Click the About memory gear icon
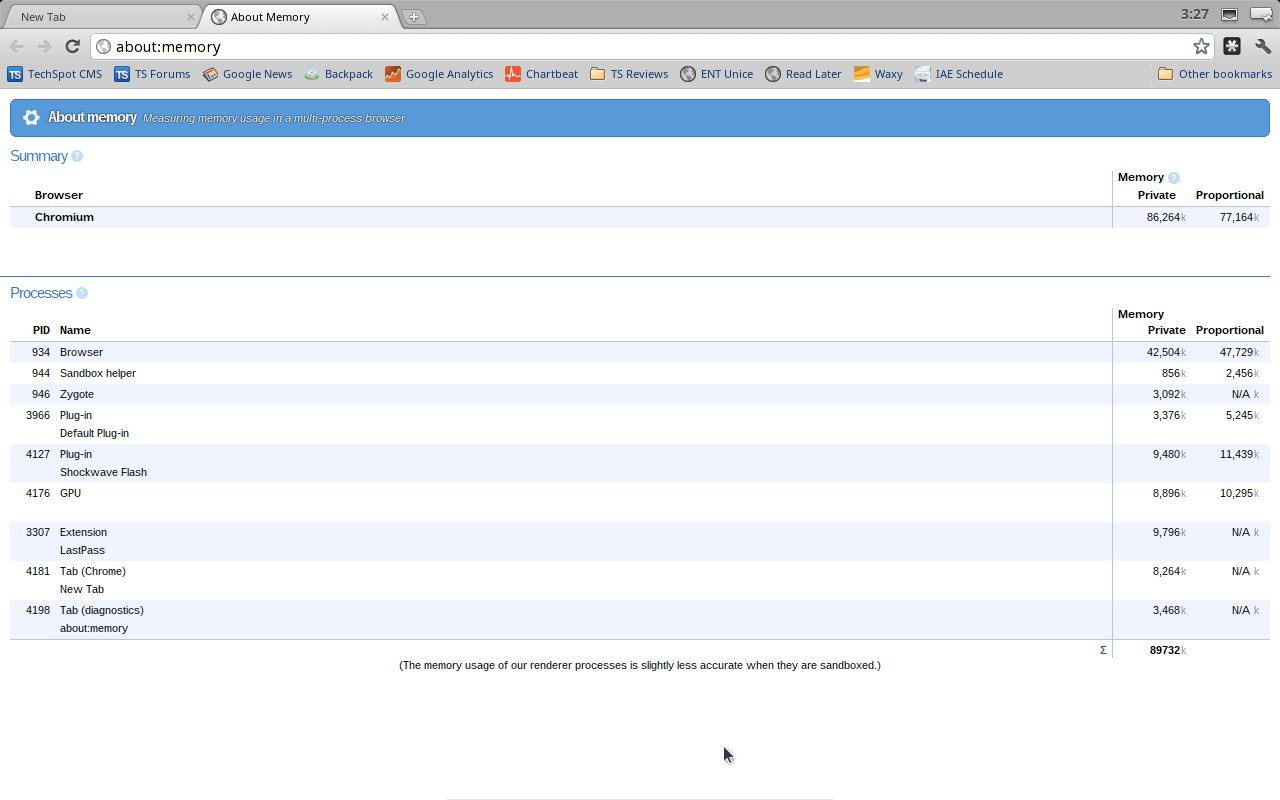 31,117
